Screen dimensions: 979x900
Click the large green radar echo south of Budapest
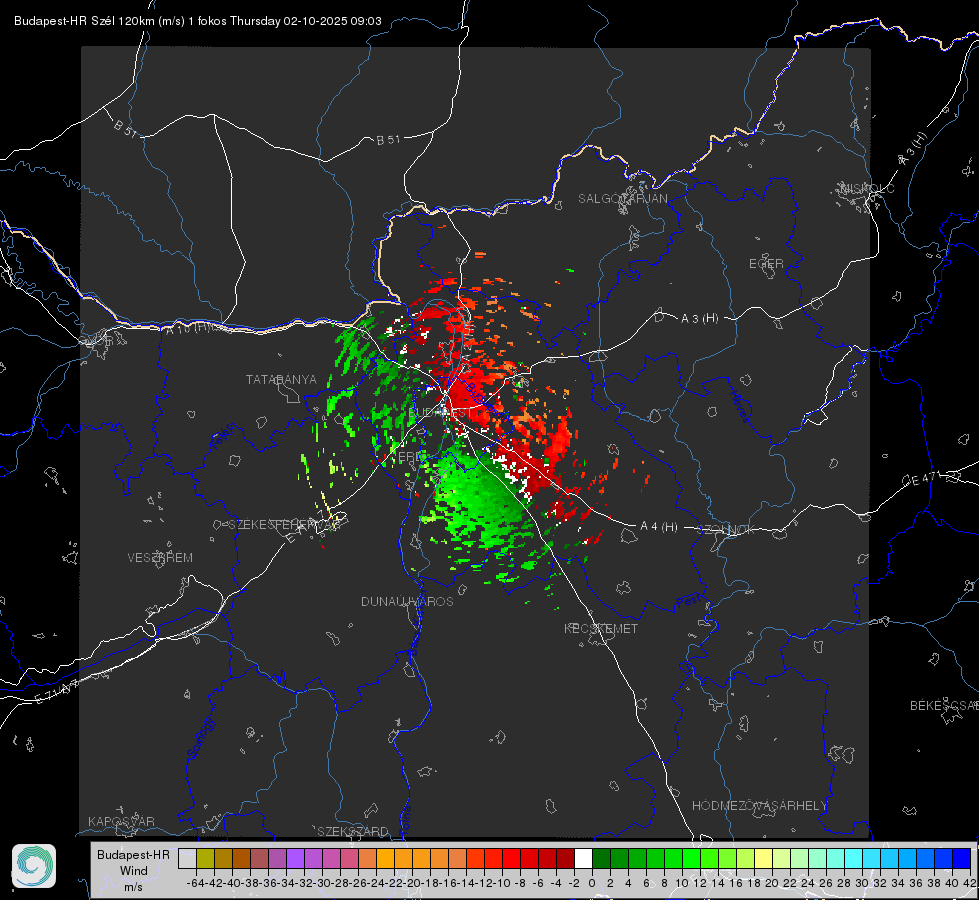click(481, 500)
